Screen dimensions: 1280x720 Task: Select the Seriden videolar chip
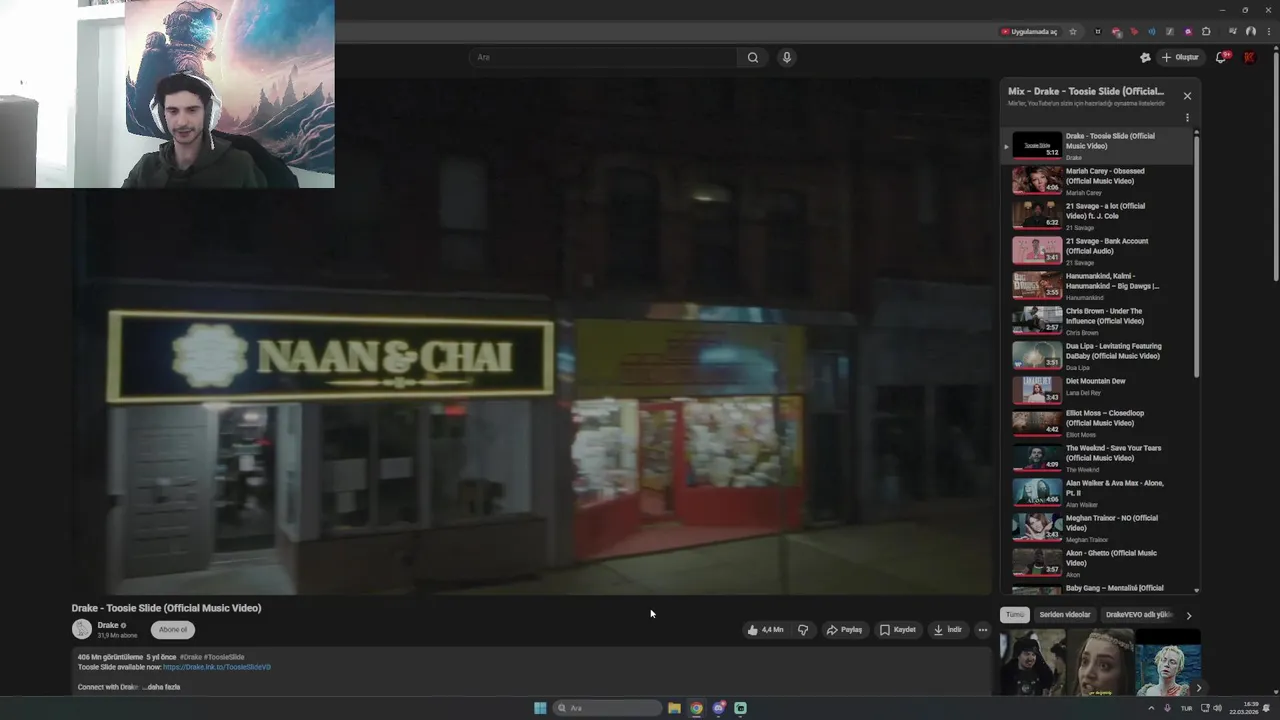(x=1065, y=615)
